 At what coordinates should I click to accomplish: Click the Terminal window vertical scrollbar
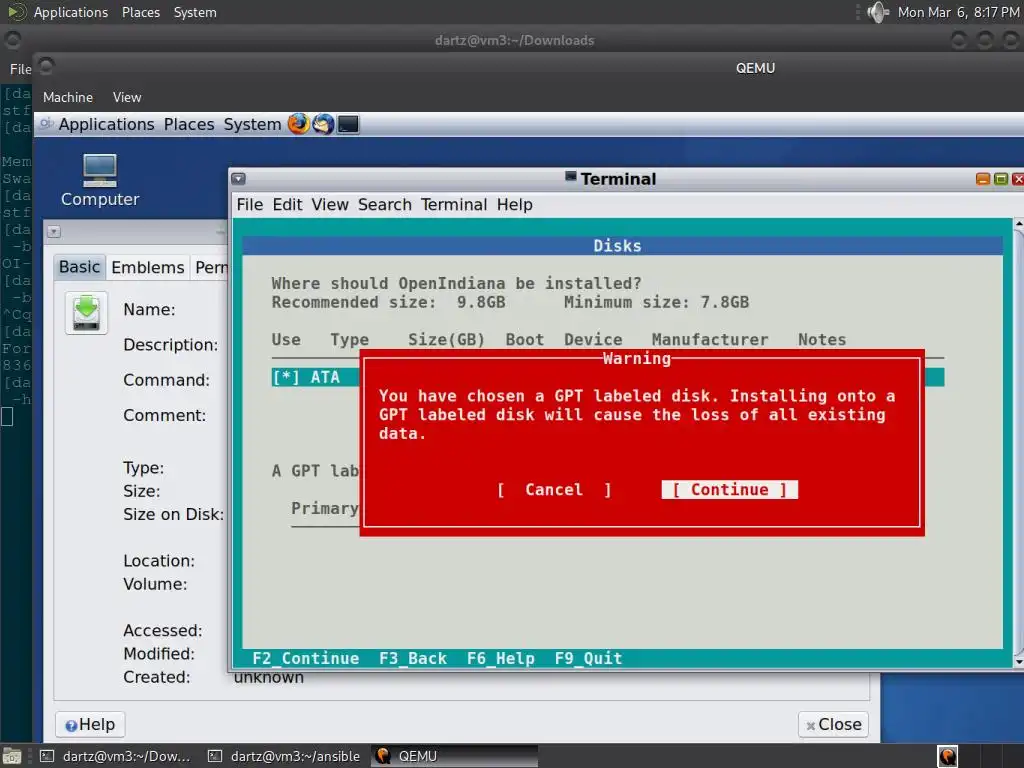tap(1018, 443)
